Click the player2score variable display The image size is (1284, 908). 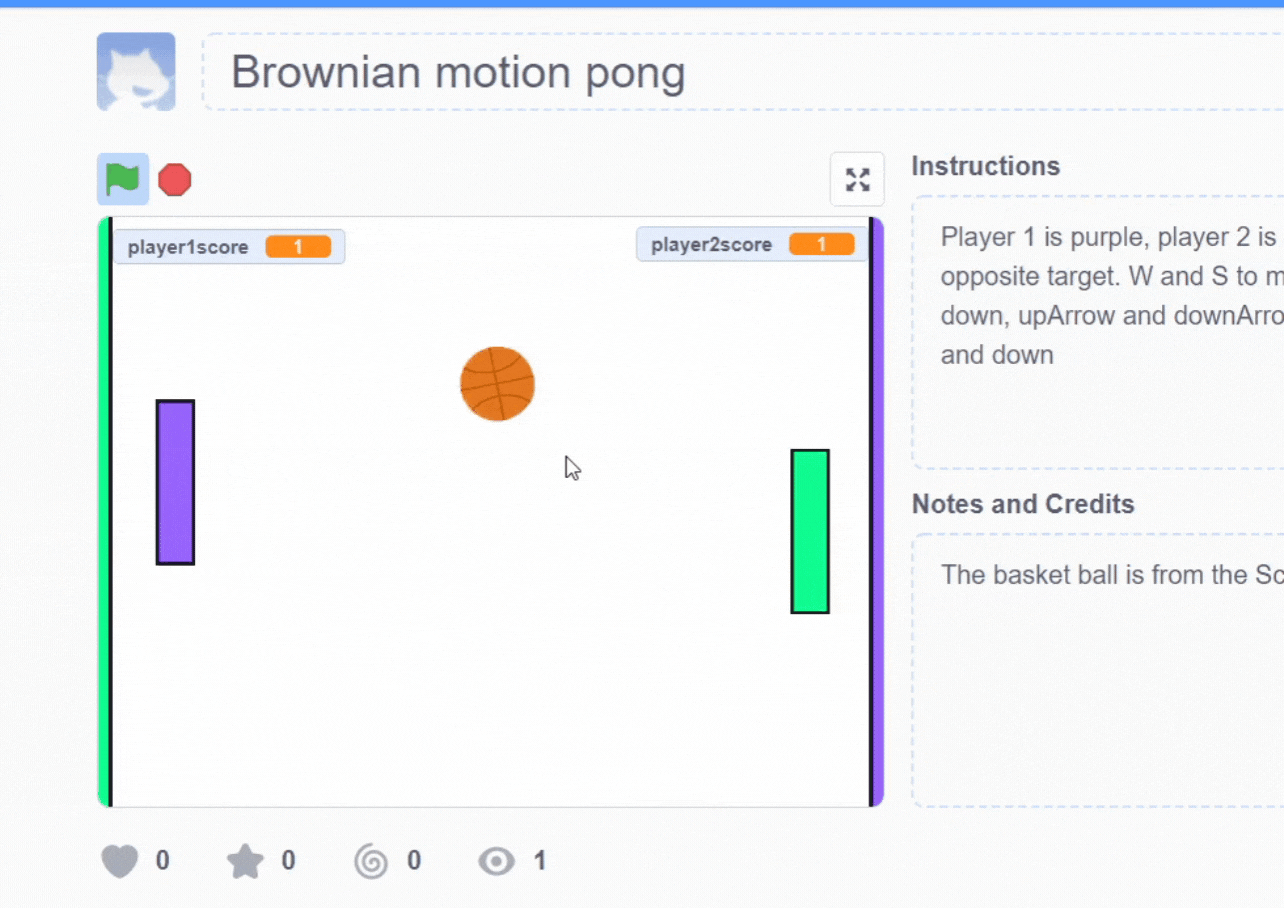[x=750, y=244]
